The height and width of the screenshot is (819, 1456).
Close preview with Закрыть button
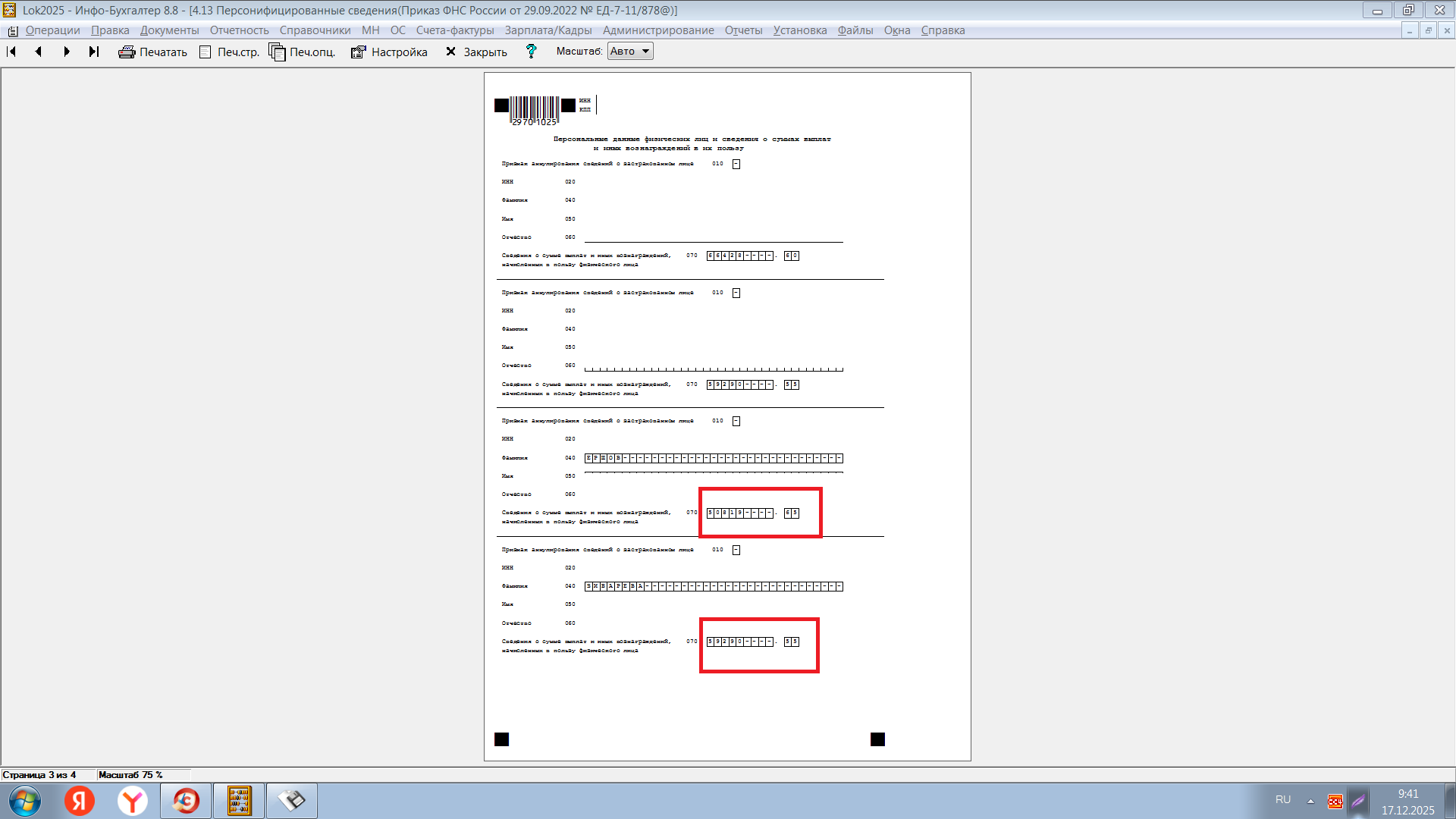[476, 52]
